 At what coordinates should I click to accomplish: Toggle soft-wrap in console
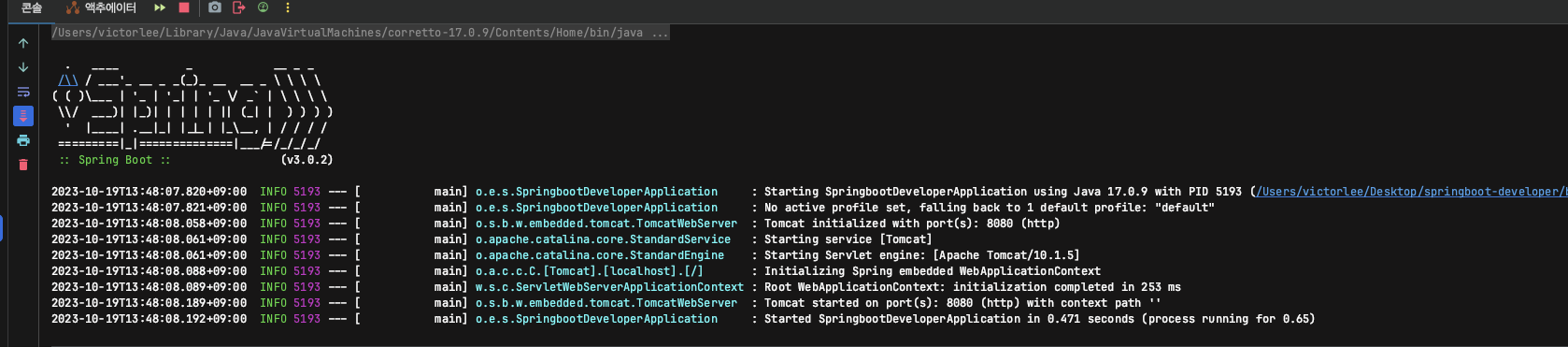click(x=23, y=92)
